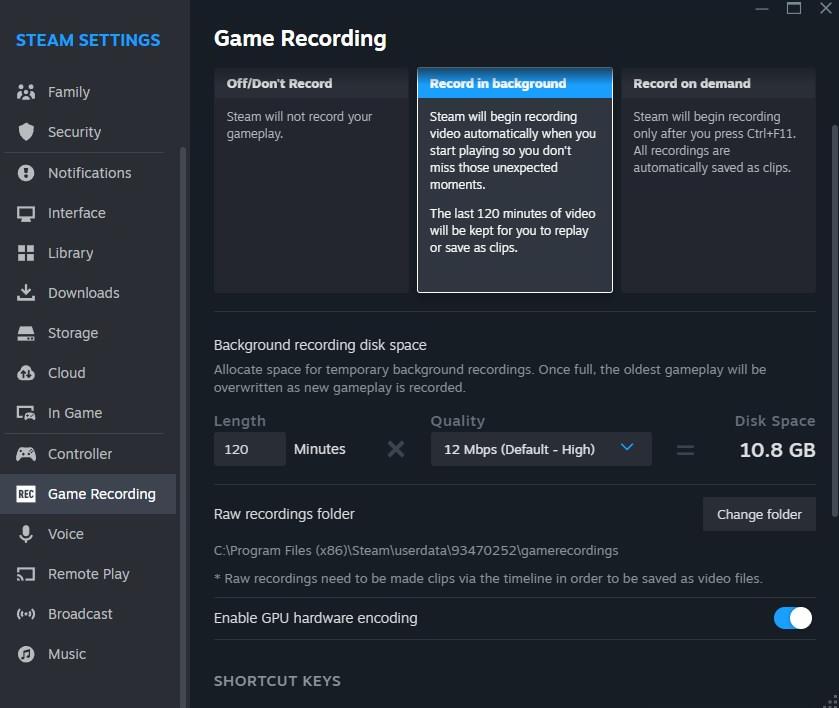Click the 10.8 GB disk space value
Image resolution: width=839 pixels, height=708 pixels.
tap(777, 450)
